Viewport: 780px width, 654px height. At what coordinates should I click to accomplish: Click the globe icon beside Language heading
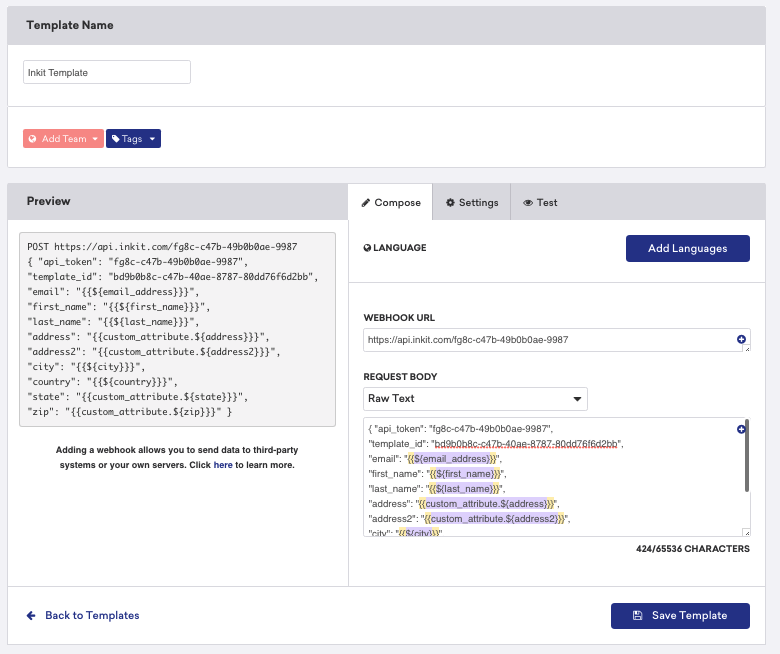click(x=367, y=248)
